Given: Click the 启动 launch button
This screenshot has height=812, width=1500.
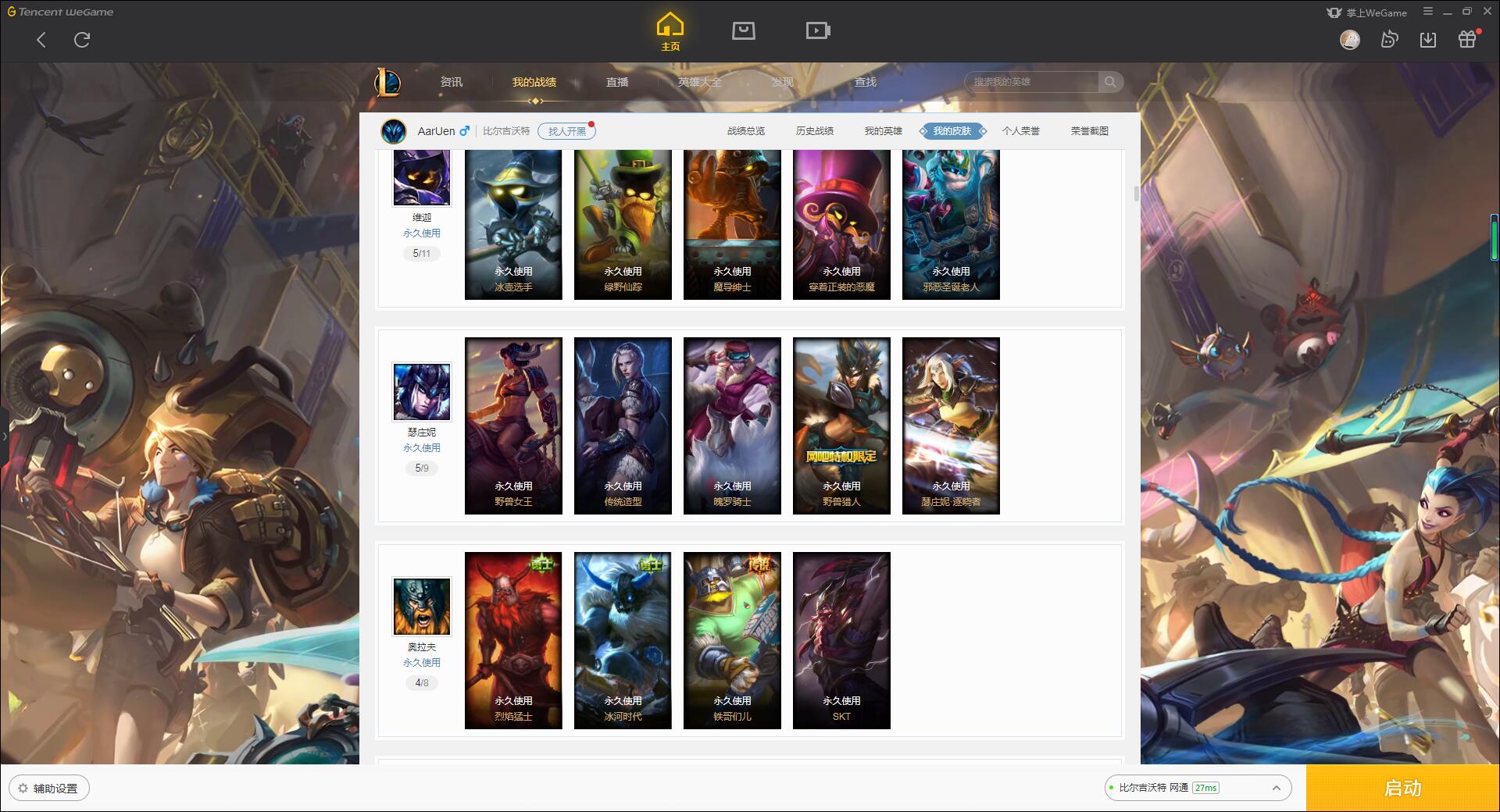Looking at the screenshot, I should pos(1402,788).
